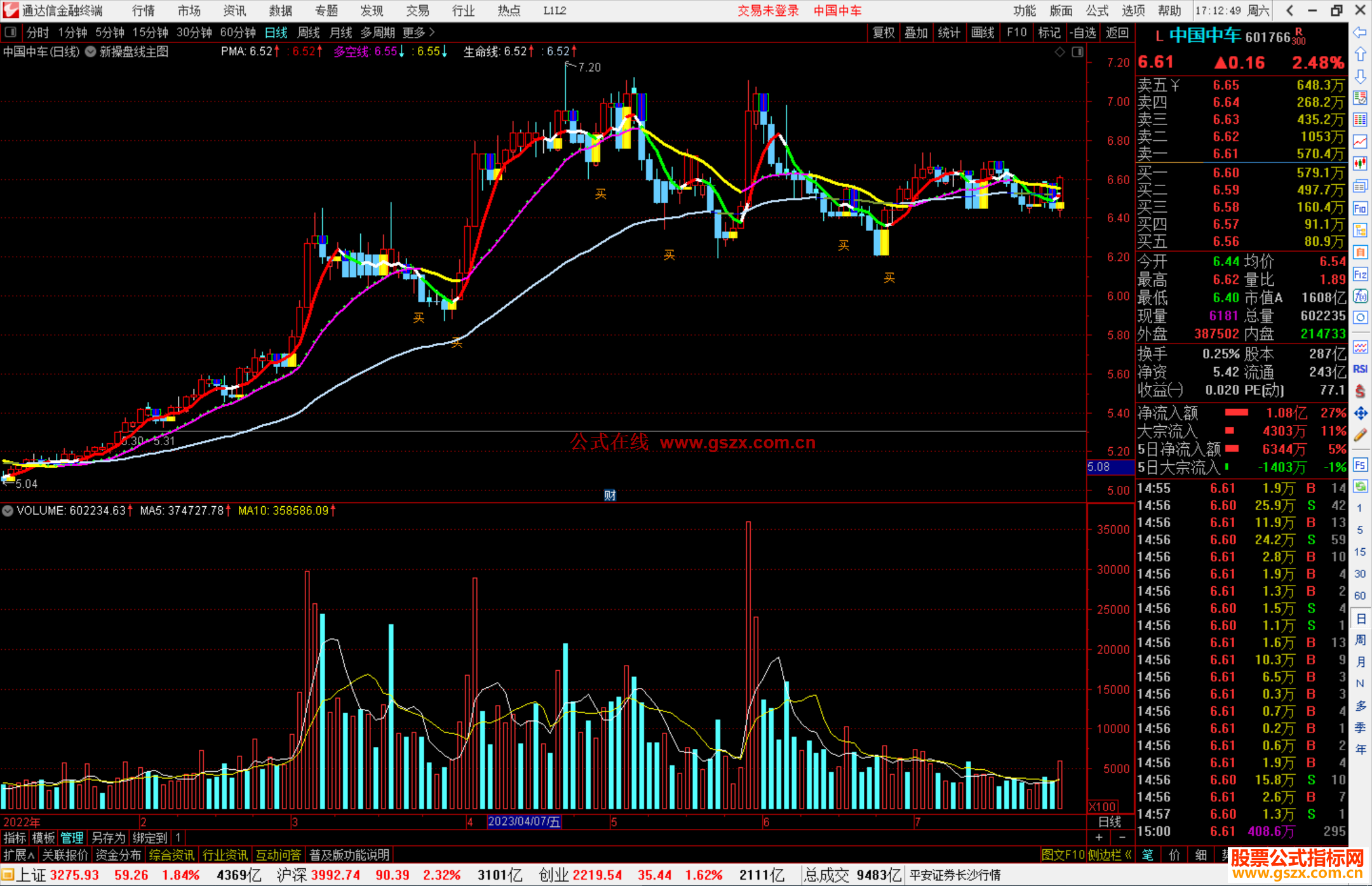Open the VOLUME indicator dropdown arrow

(8, 511)
